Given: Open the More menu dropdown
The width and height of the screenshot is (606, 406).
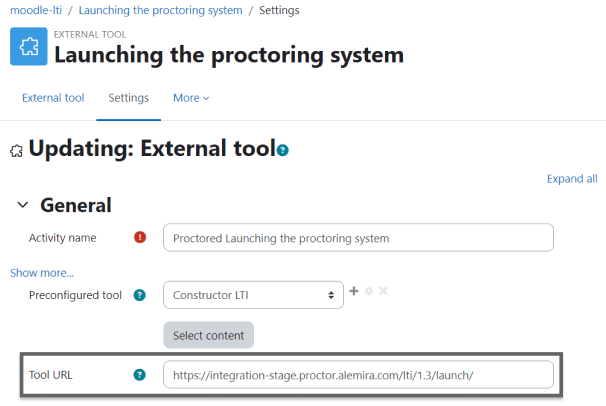Looking at the screenshot, I should [191, 98].
